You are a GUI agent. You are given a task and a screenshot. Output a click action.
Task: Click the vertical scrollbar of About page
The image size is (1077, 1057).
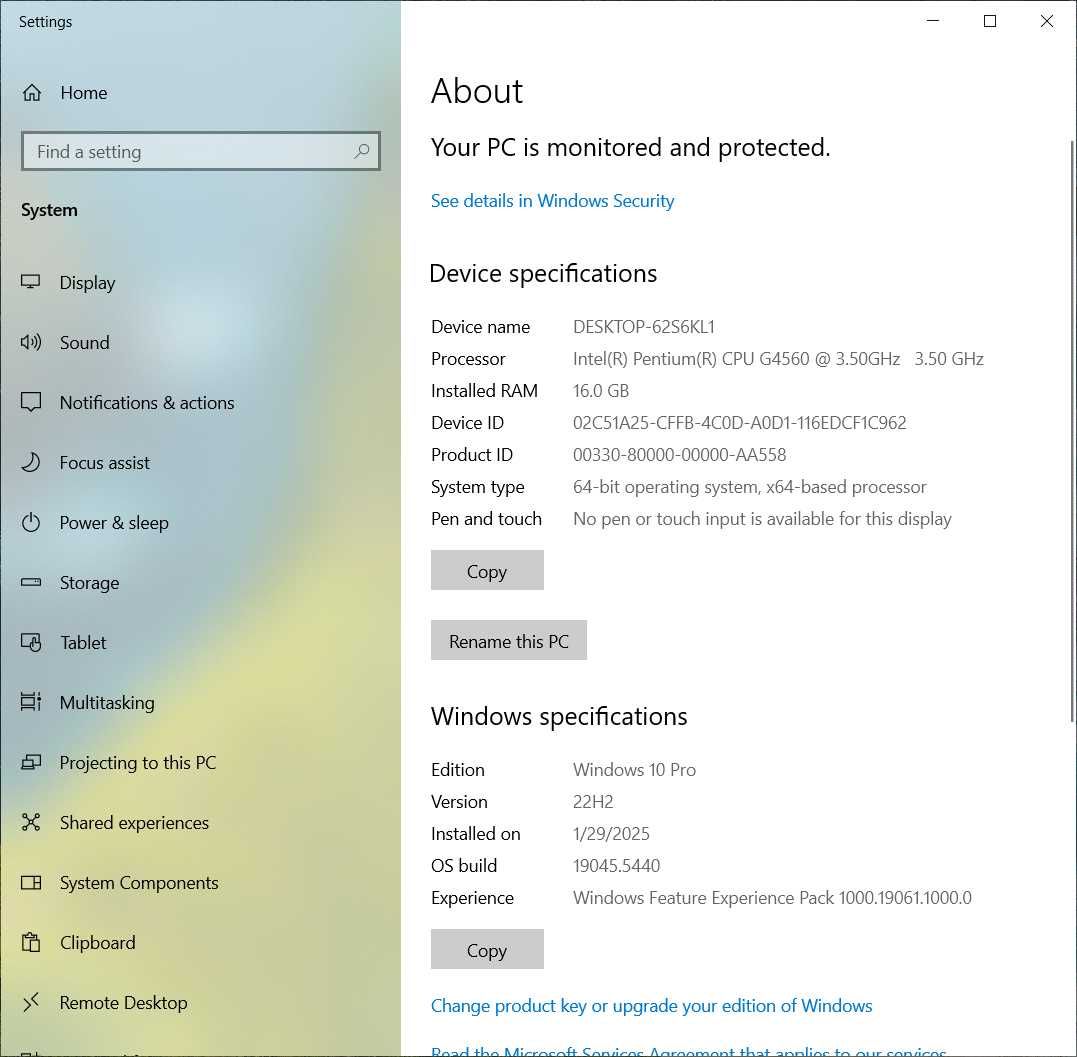pyautogui.click(x=1072, y=431)
